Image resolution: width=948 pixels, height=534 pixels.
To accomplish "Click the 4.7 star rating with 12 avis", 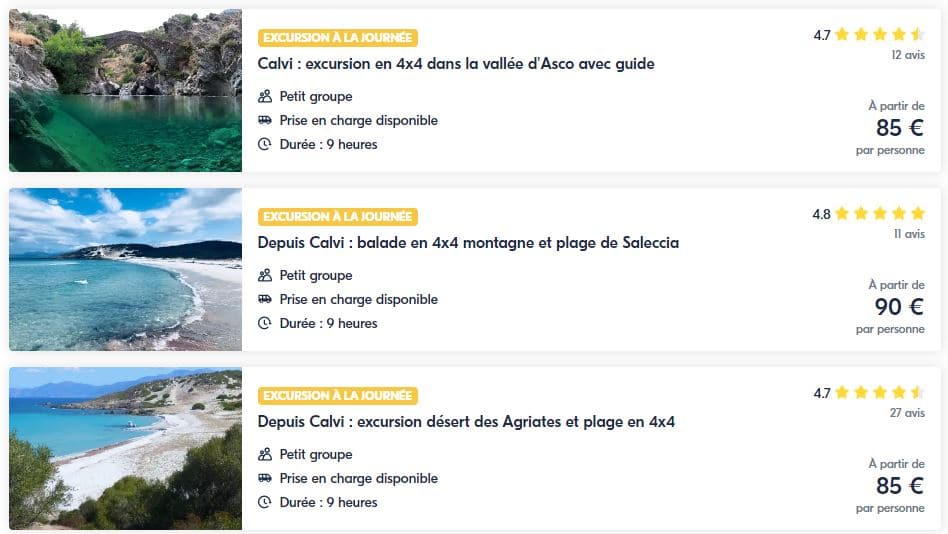I will [868, 35].
